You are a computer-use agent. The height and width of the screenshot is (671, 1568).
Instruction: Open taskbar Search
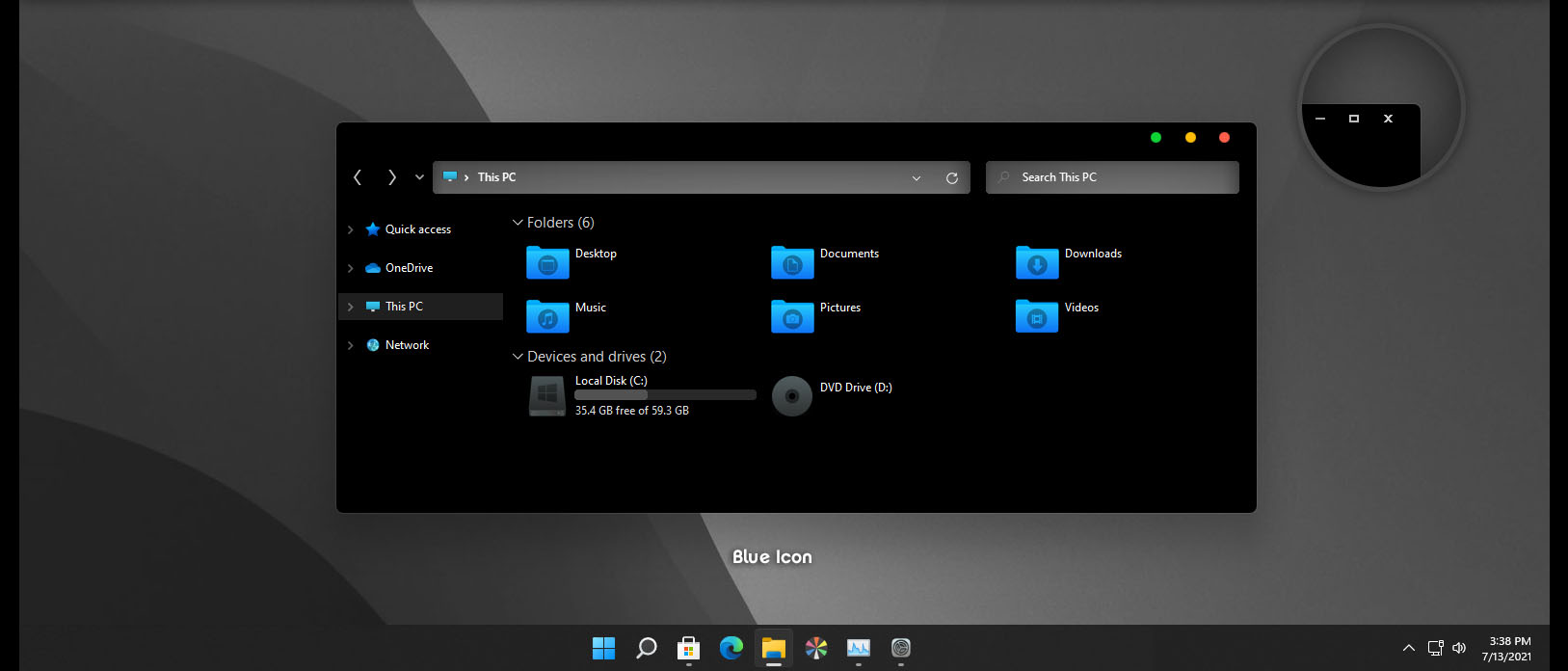coord(646,648)
